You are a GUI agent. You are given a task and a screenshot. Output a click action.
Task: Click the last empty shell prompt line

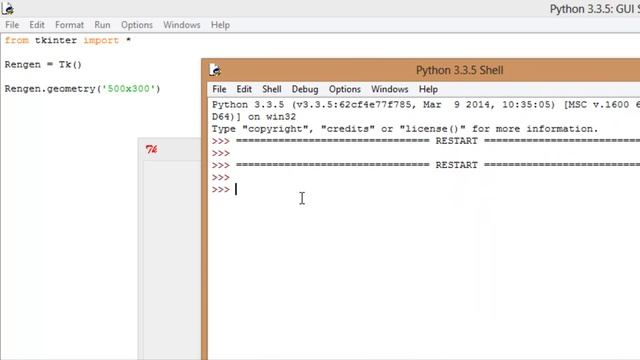pos(224,189)
